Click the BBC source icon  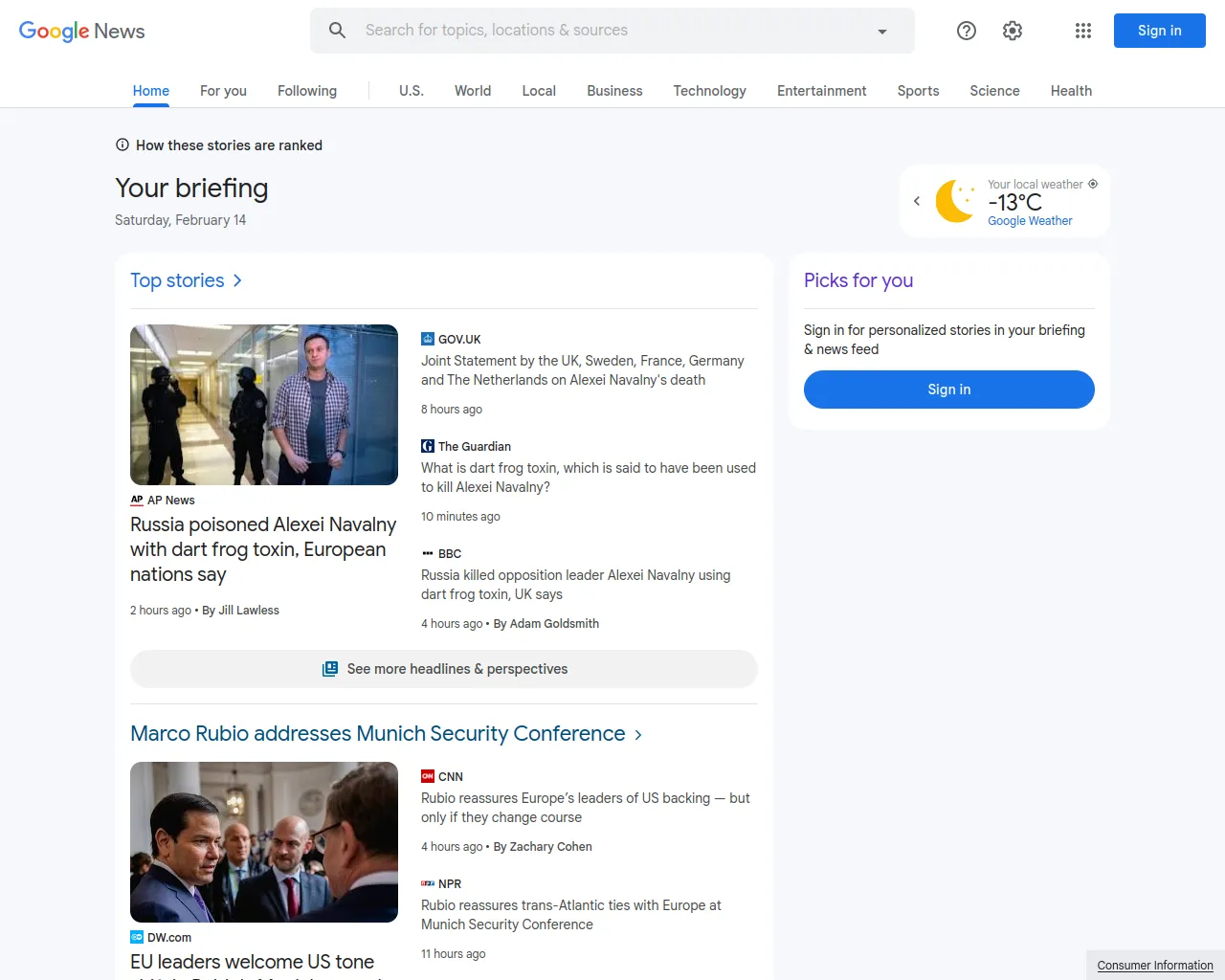pos(427,553)
